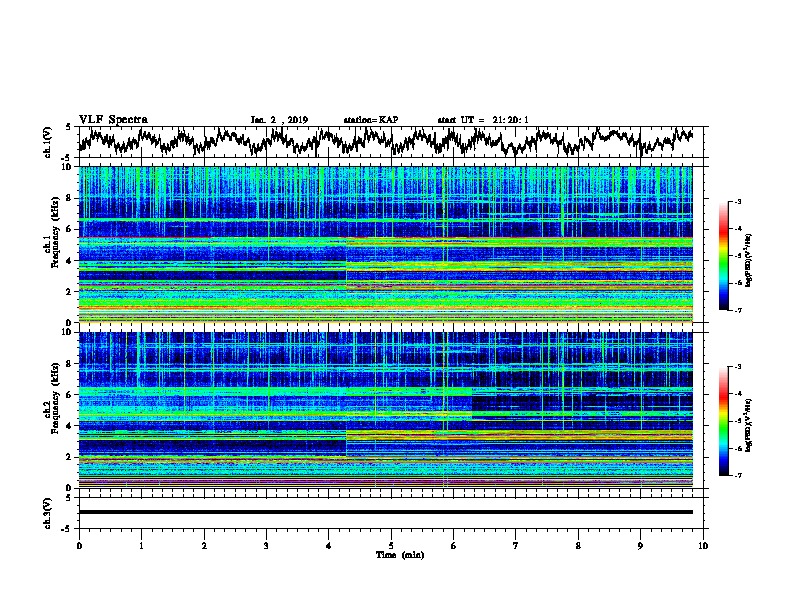
Task: Click the rotated log PSD label beside the ch.2 colorbar
Action: coord(749,426)
